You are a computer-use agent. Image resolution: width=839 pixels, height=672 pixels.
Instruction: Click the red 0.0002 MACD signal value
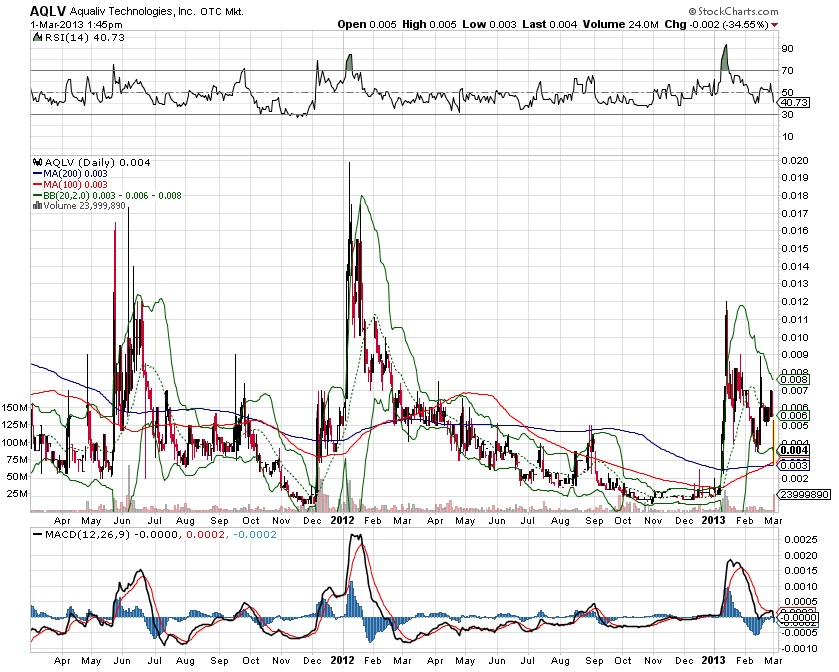pyautogui.click(x=205, y=534)
